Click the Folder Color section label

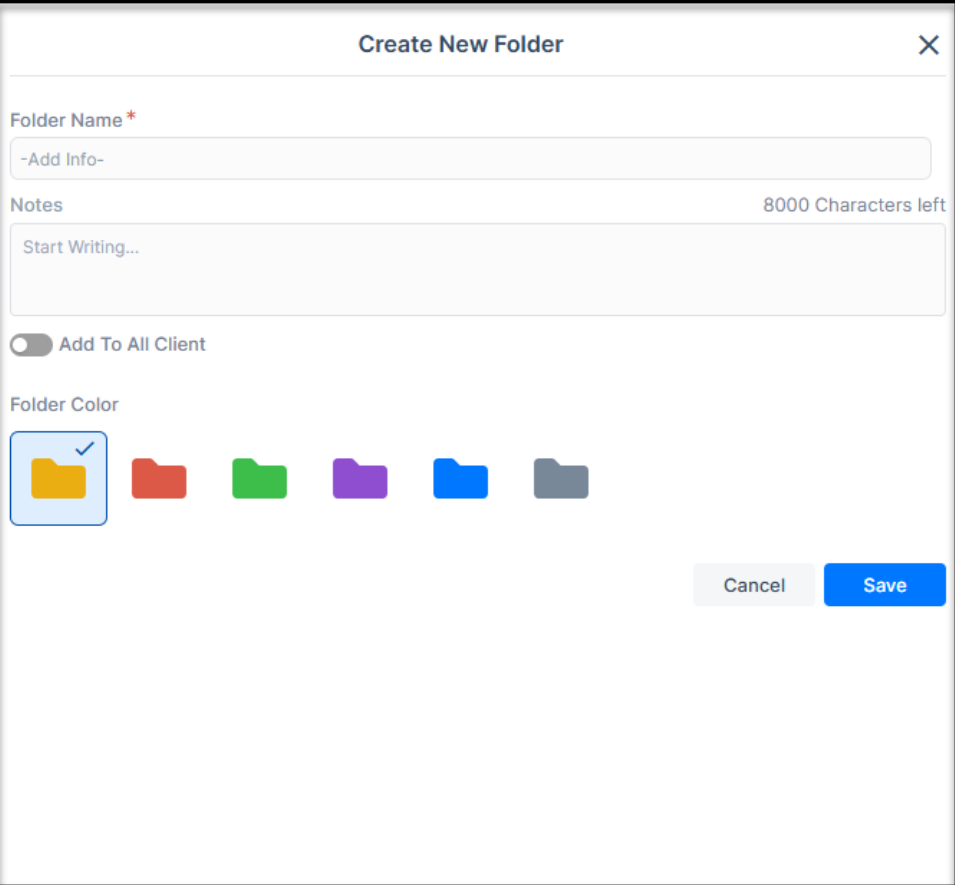pos(63,404)
